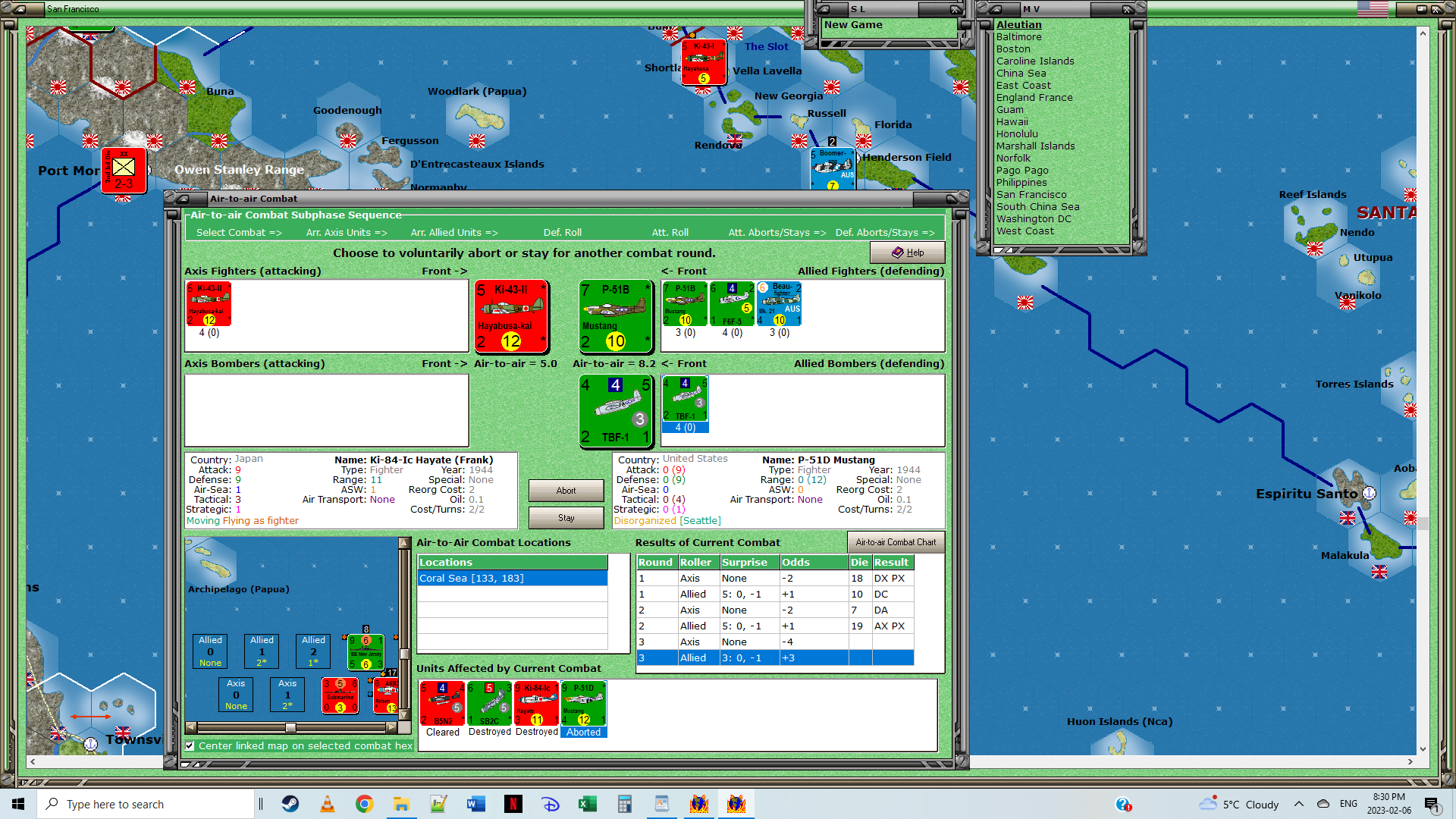Click the mini map horizontal scroll thumb
The image size is (1456, 819).
click(290, 727)
